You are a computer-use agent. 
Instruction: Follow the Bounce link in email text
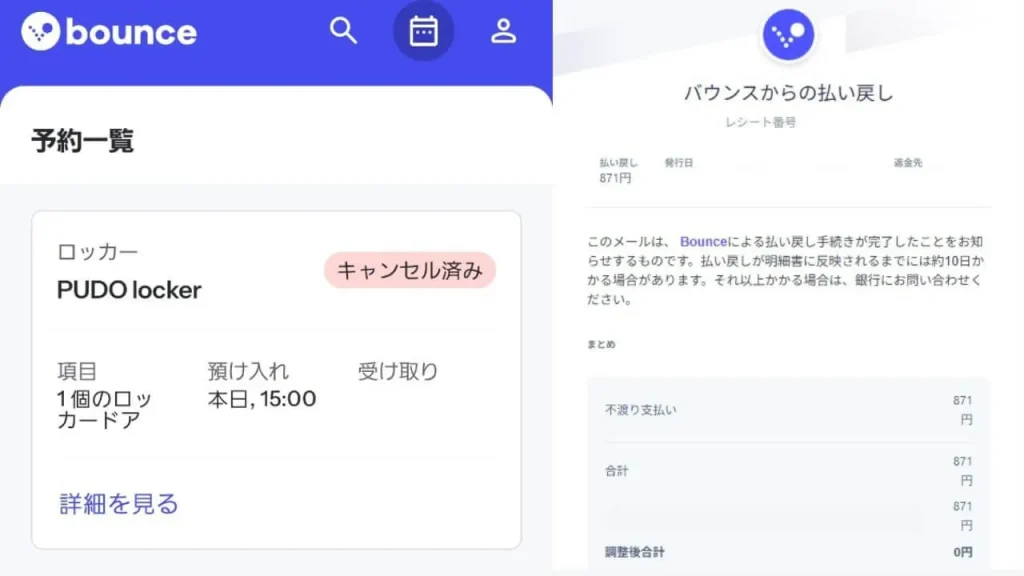point(703,242)
